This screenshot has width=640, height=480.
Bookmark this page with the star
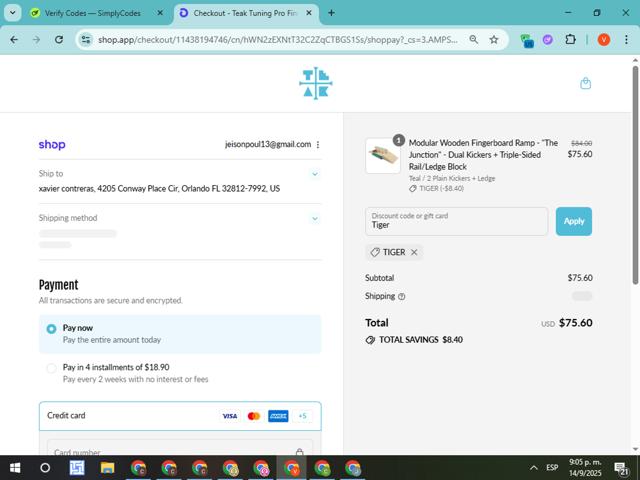tap(494, 40)
